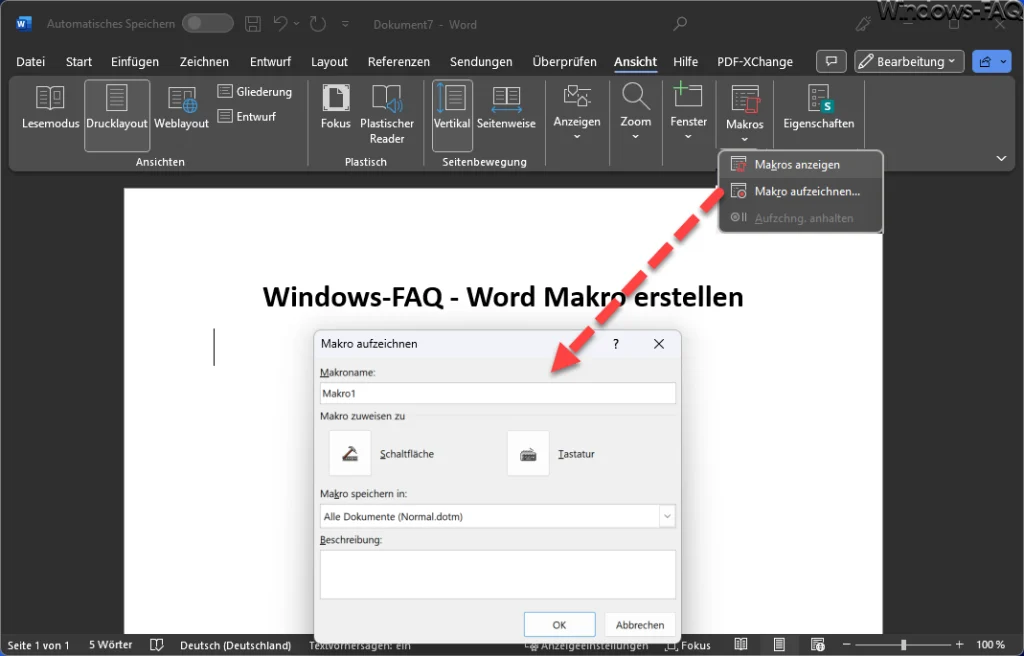
Task: Activate Fokus mode in the ribbon
Action: pos(336,107)
